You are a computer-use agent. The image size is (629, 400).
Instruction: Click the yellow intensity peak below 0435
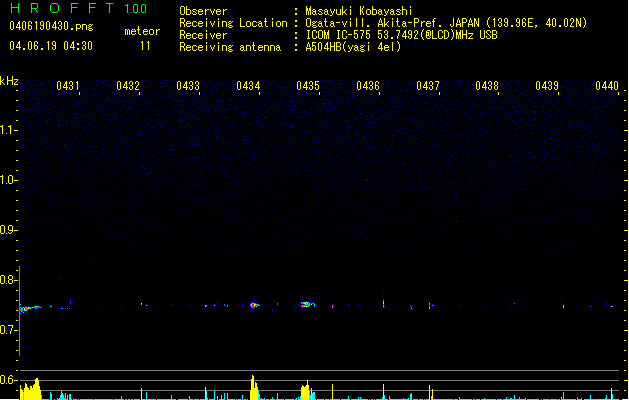coord(306,390)
